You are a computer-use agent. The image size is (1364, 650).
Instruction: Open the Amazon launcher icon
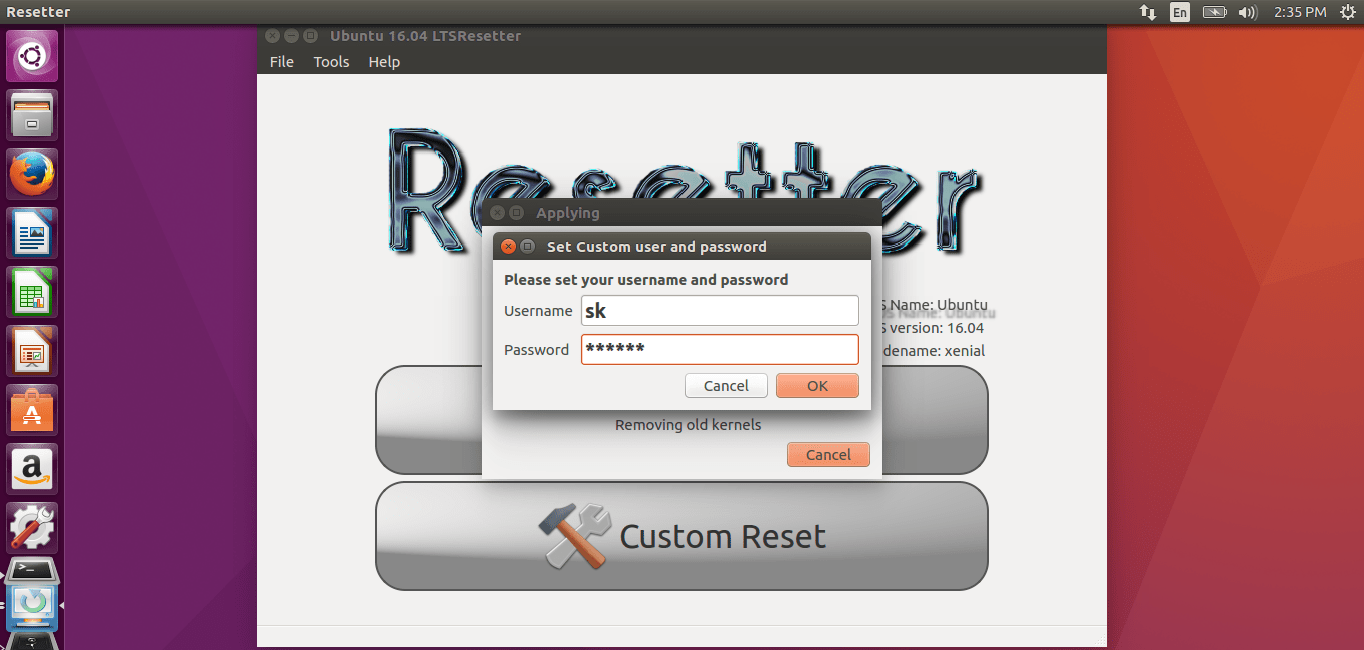coord(33,469)
